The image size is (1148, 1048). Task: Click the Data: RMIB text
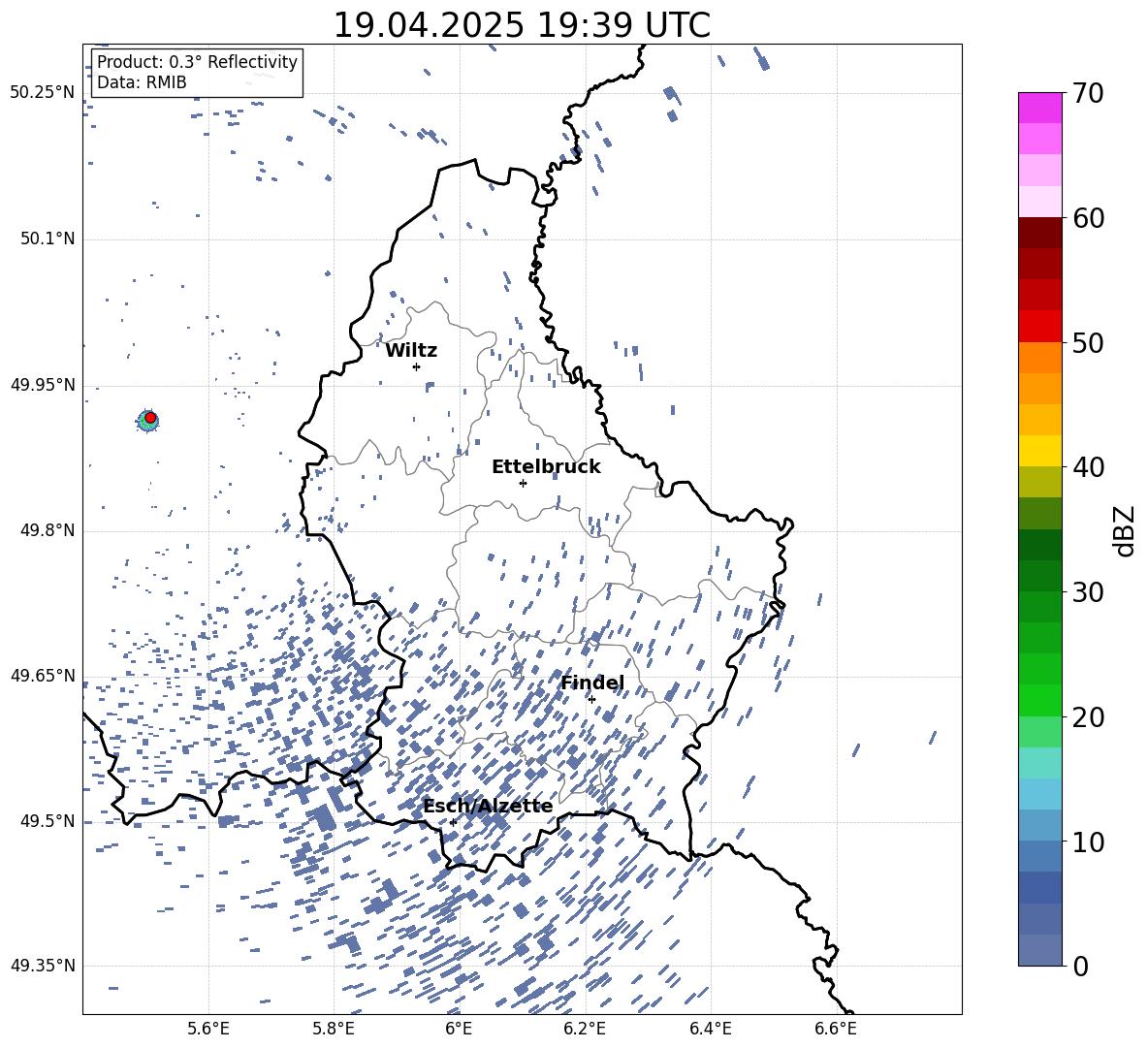[142, 82]
